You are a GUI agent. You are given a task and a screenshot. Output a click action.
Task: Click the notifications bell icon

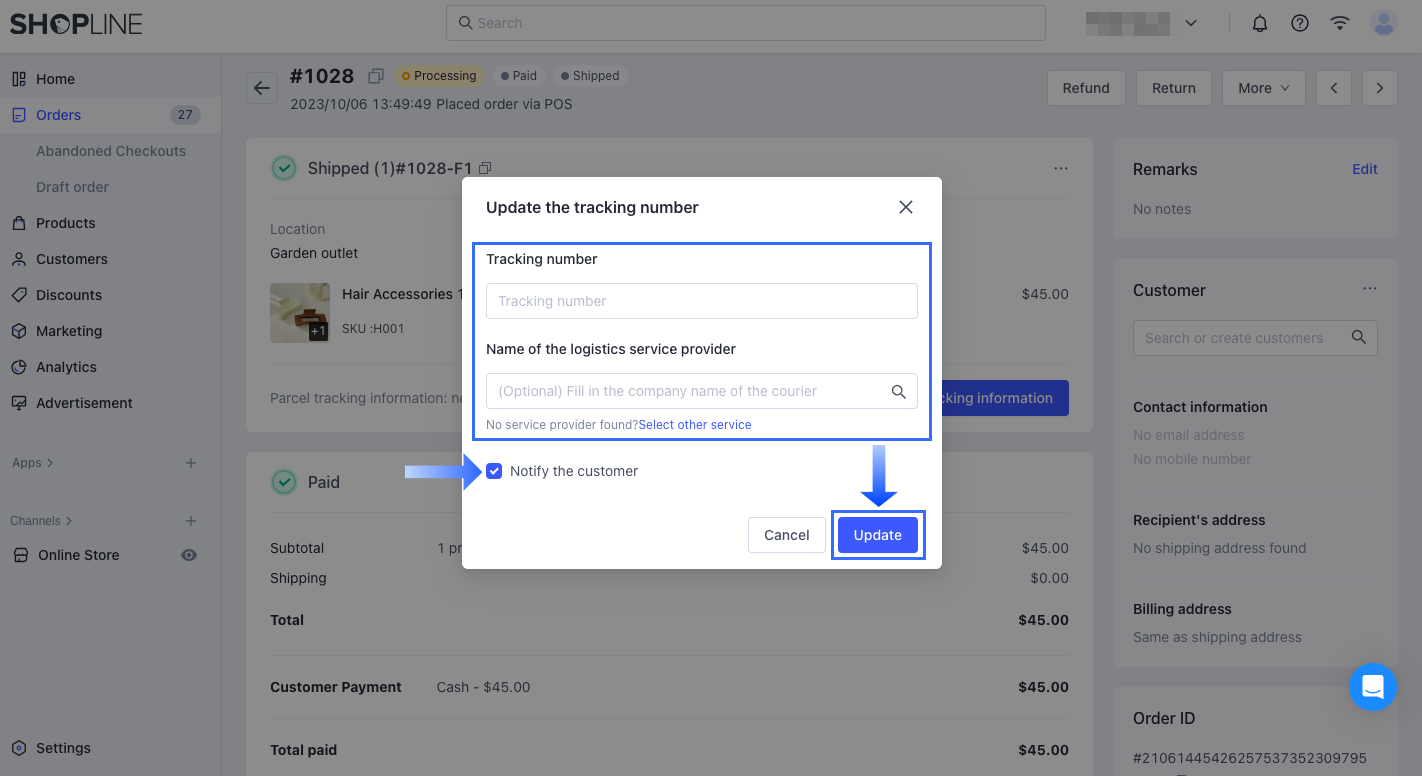pos(1259,22)
